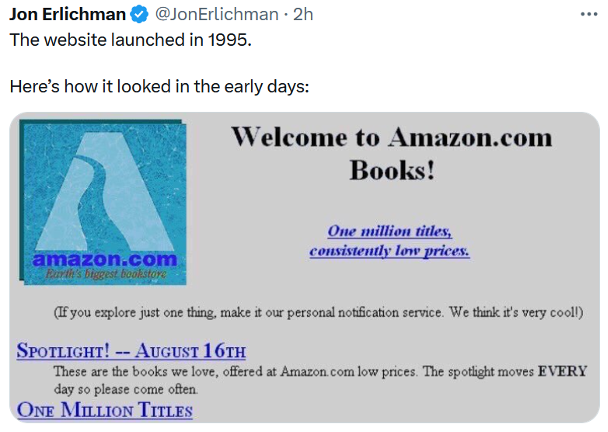Screen dimensions: 608x432
Task: Click 'Earth's biggest bookstore' tagline under logo
Action: click(104, 274)
